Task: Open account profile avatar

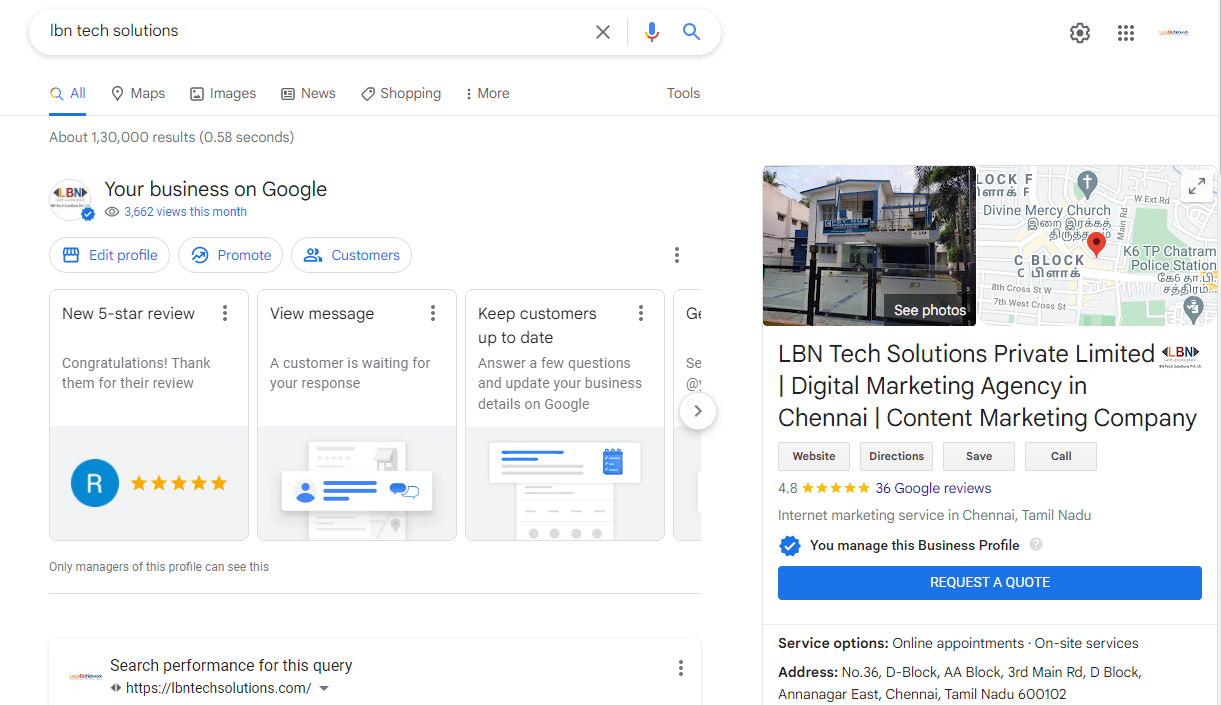Action: click(x=1174, y=32)
